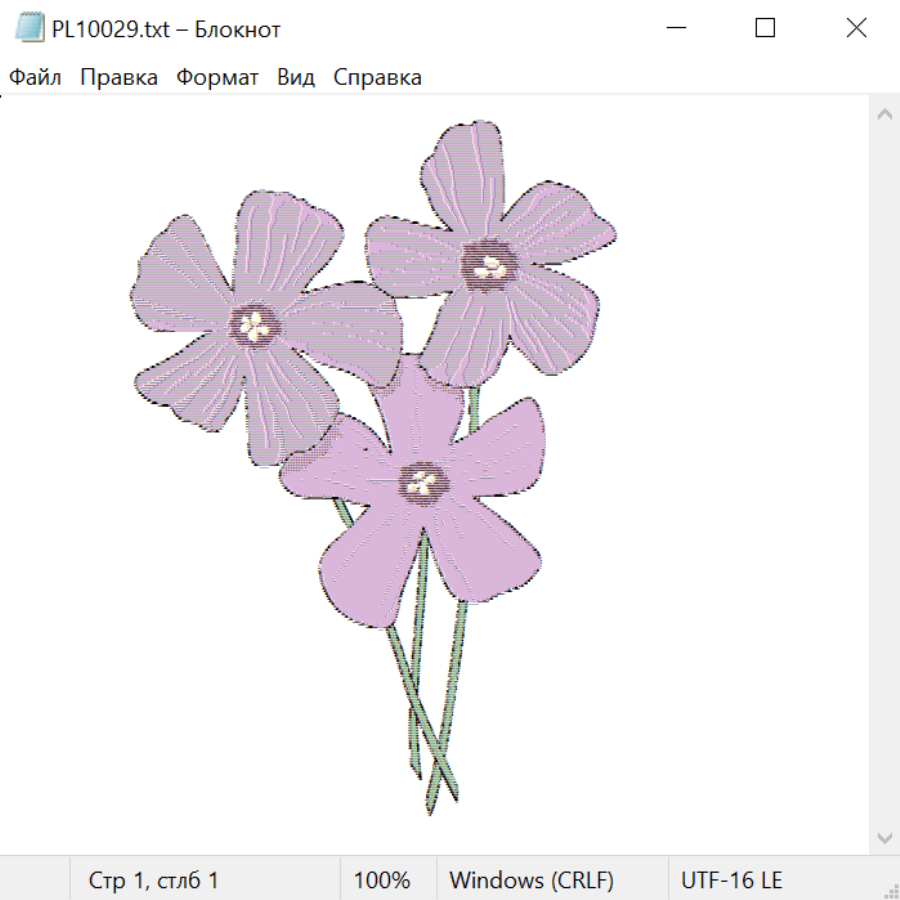This screenshot has width=900, height=900.
Task: Click the 'Стр 1, стлб 1' status field
Action: point(154,881)
